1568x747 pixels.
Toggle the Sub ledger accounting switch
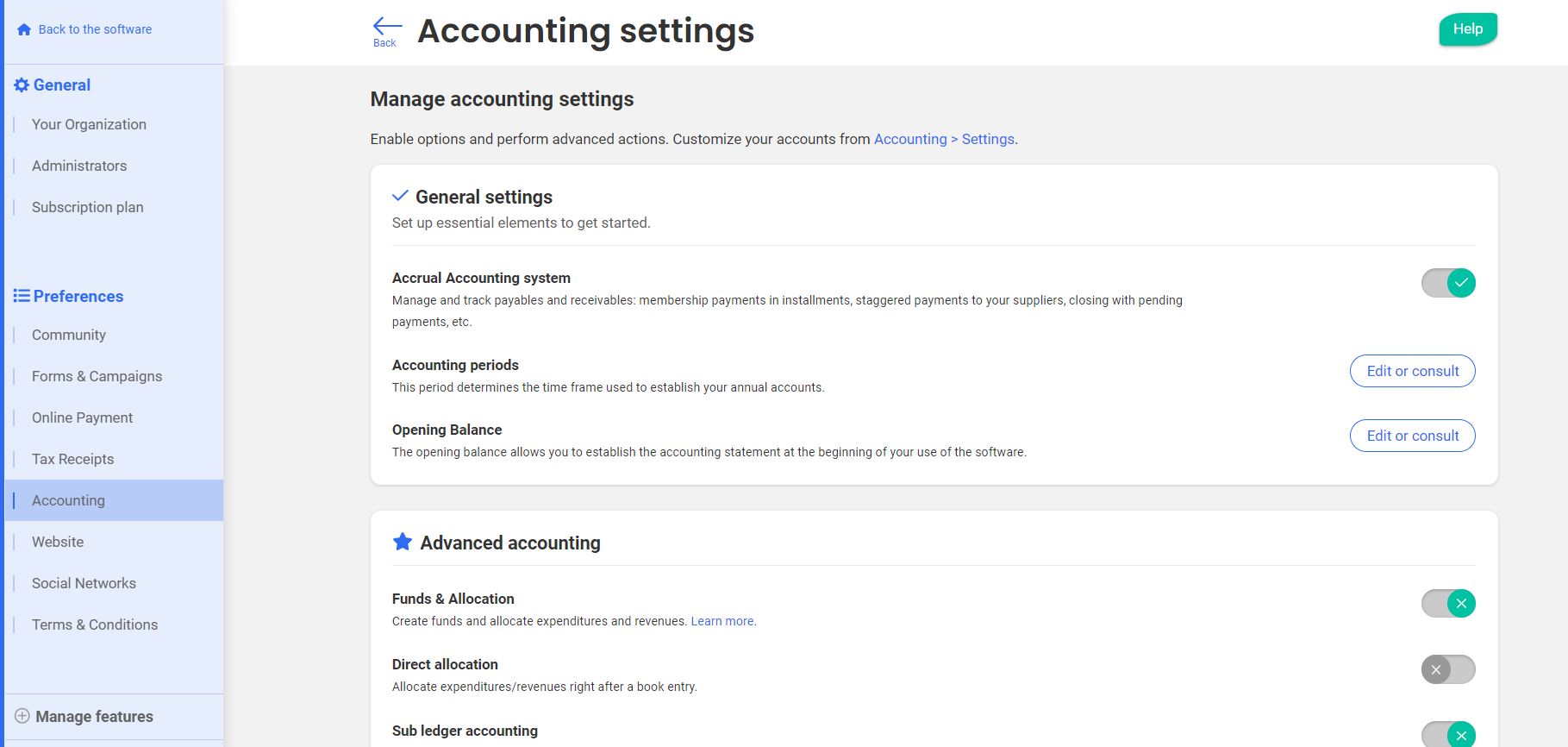(x=1447, y=735)
